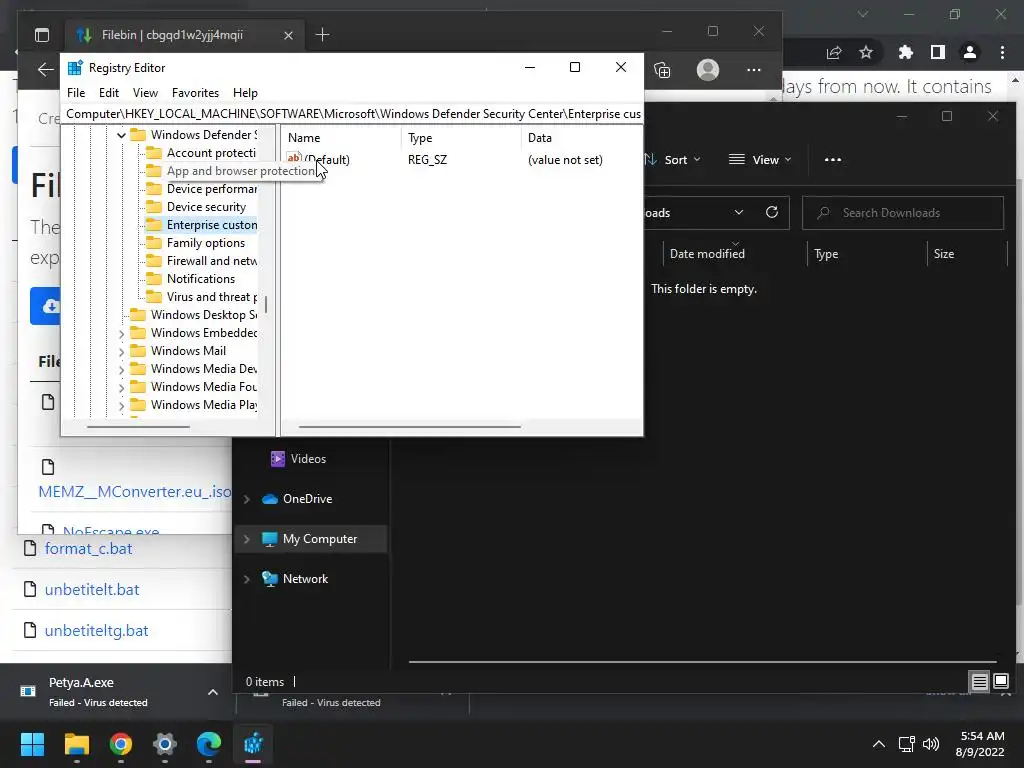Select the Notifications registry key

(200, 279)
